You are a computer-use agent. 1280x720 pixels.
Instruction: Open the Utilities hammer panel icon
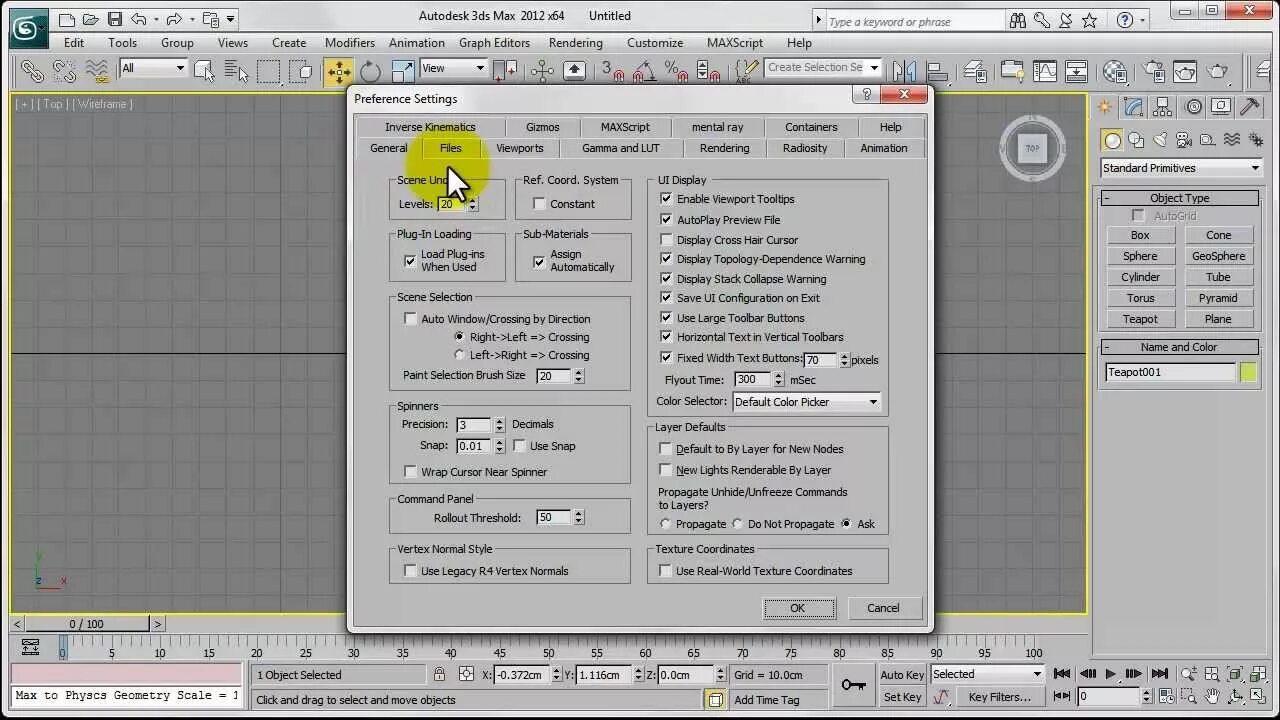point(1250,107)
